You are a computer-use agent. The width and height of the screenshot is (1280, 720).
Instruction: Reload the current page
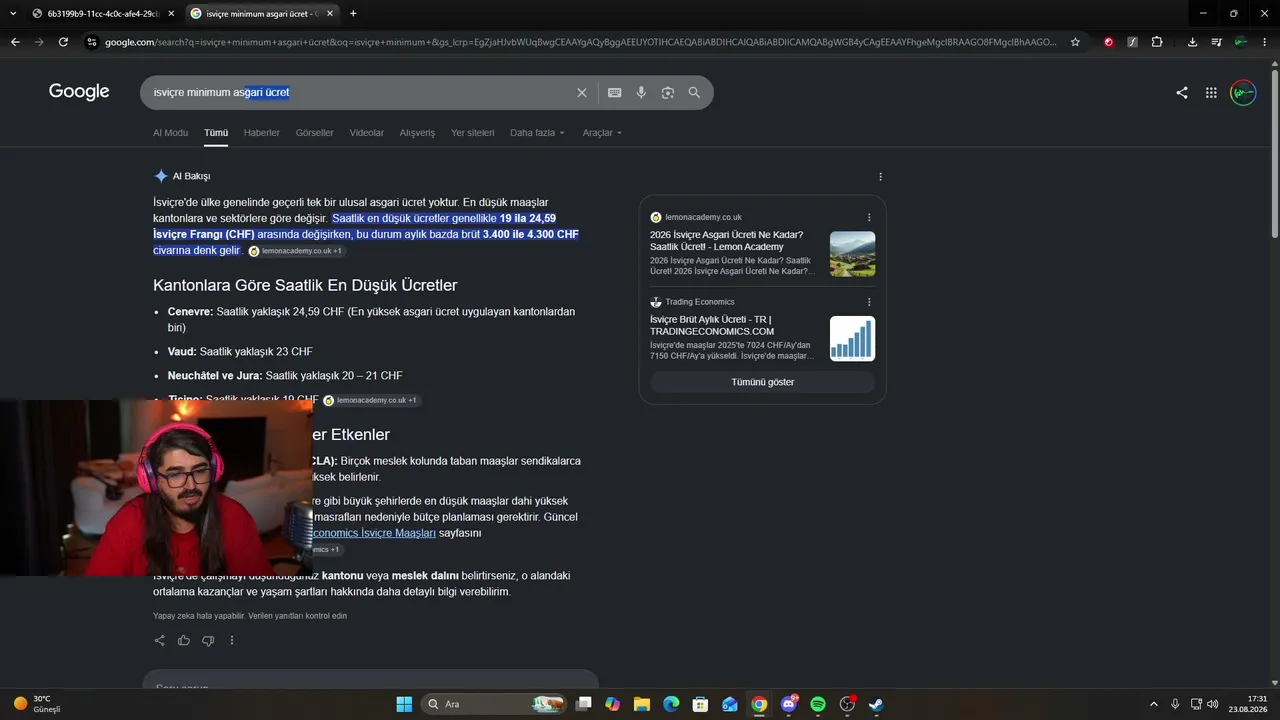[x=63, y=42]
